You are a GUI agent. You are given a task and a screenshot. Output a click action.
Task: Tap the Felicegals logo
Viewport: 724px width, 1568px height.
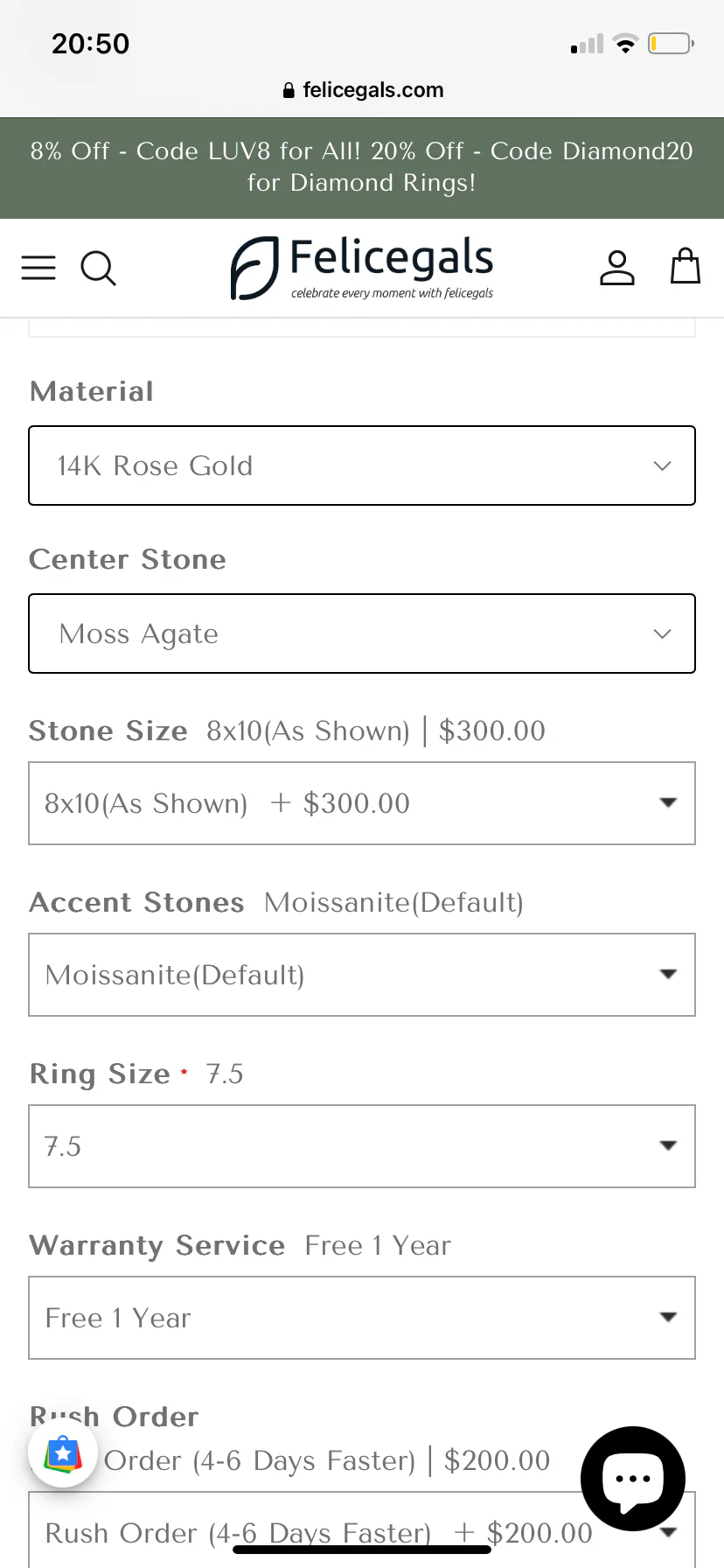click(362, 268)
